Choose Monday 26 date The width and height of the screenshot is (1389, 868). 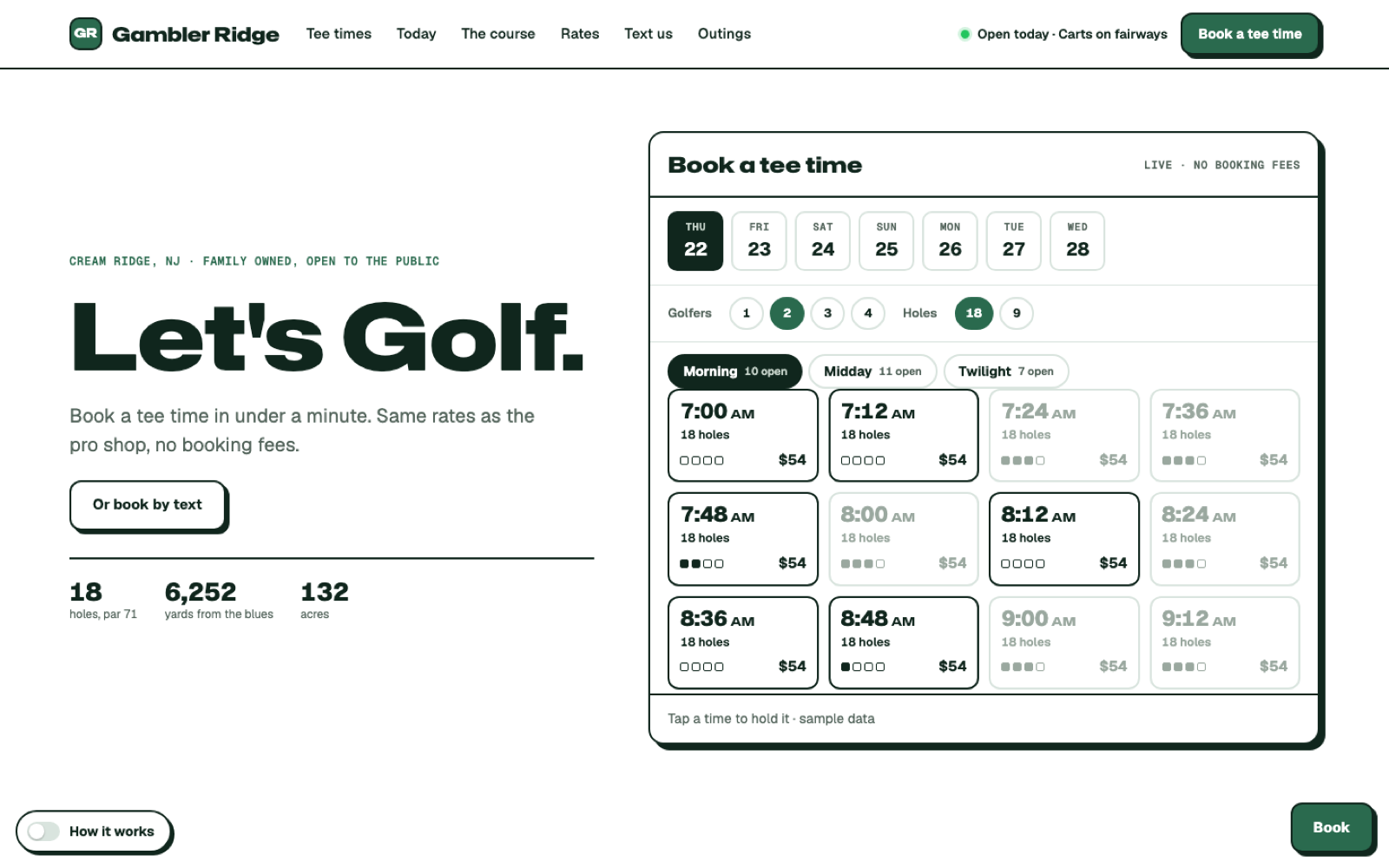point(951,240)
